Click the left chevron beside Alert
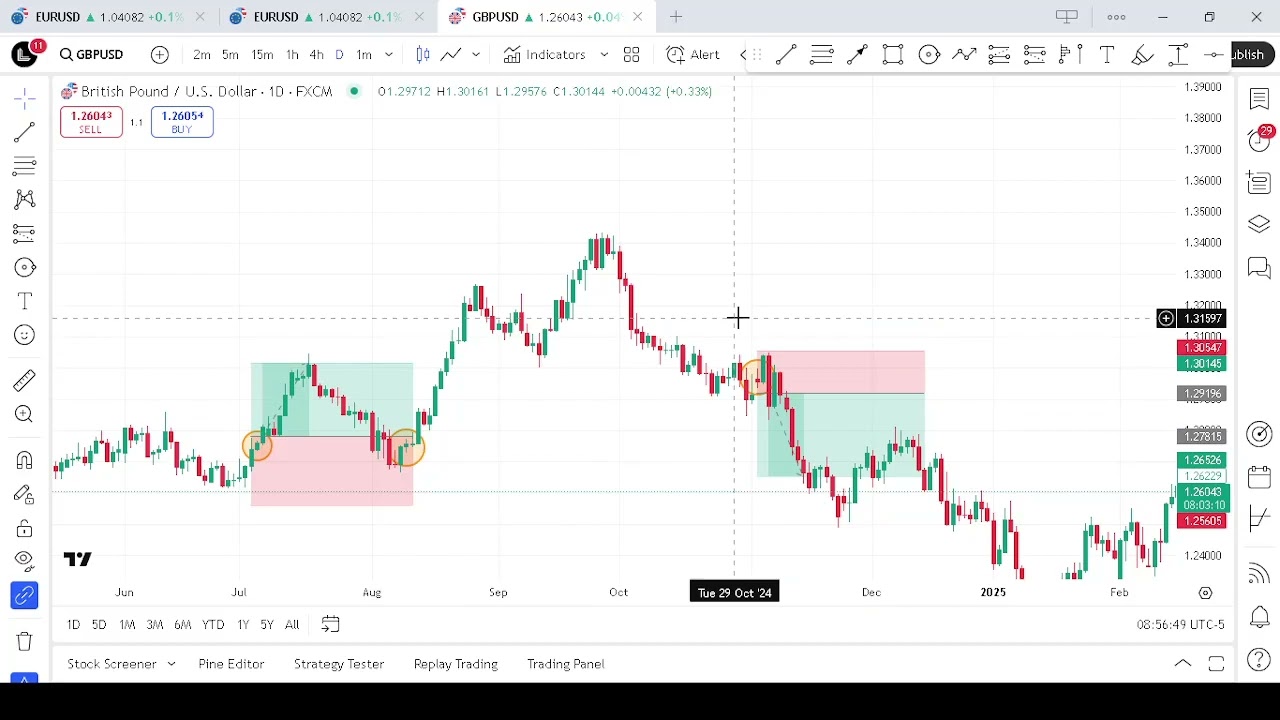 (x=743, y=55)
